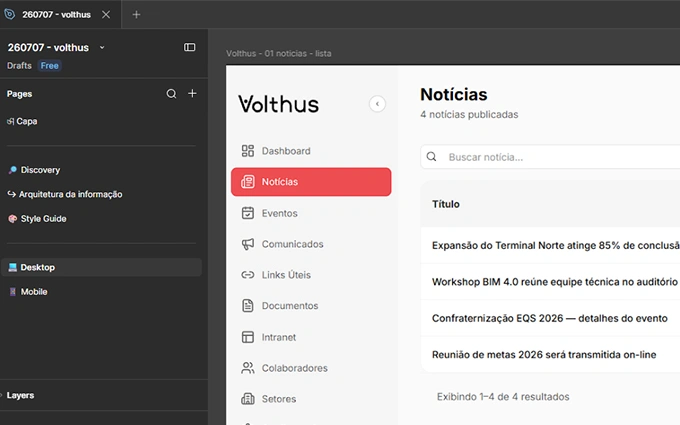Click the Comunicados megaphone icon
The height and width of the screenshot is (425, 680).
(x=248, y=244)
